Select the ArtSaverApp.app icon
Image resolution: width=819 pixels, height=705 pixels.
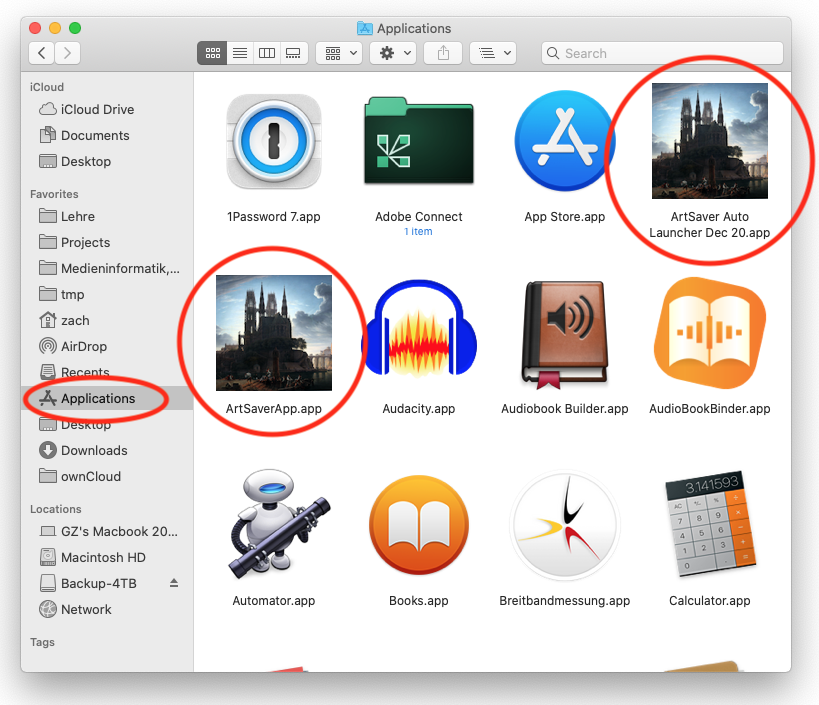tap(274, 333)
